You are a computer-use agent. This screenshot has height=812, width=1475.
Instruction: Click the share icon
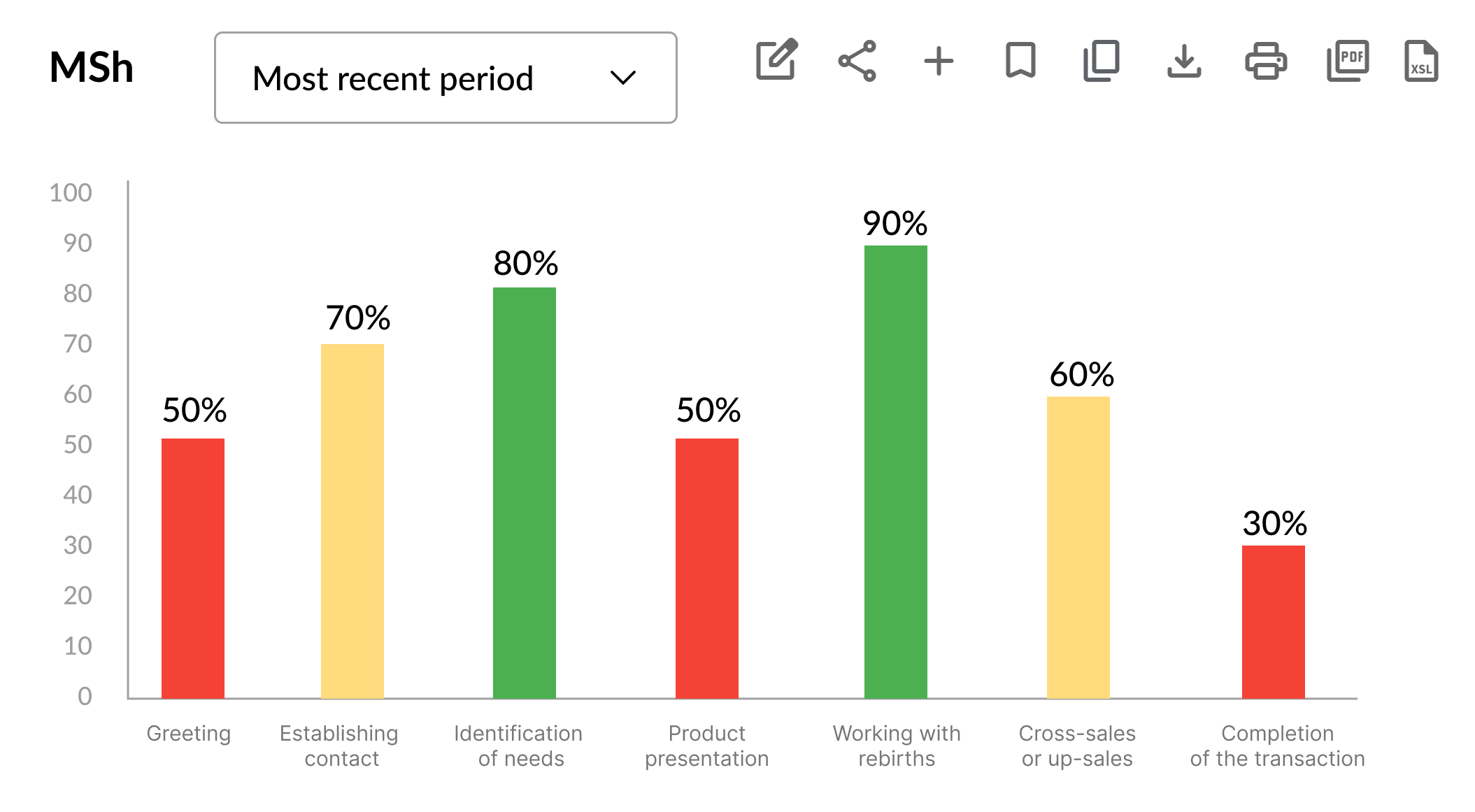pyautogui.click(x=857, y=61)
